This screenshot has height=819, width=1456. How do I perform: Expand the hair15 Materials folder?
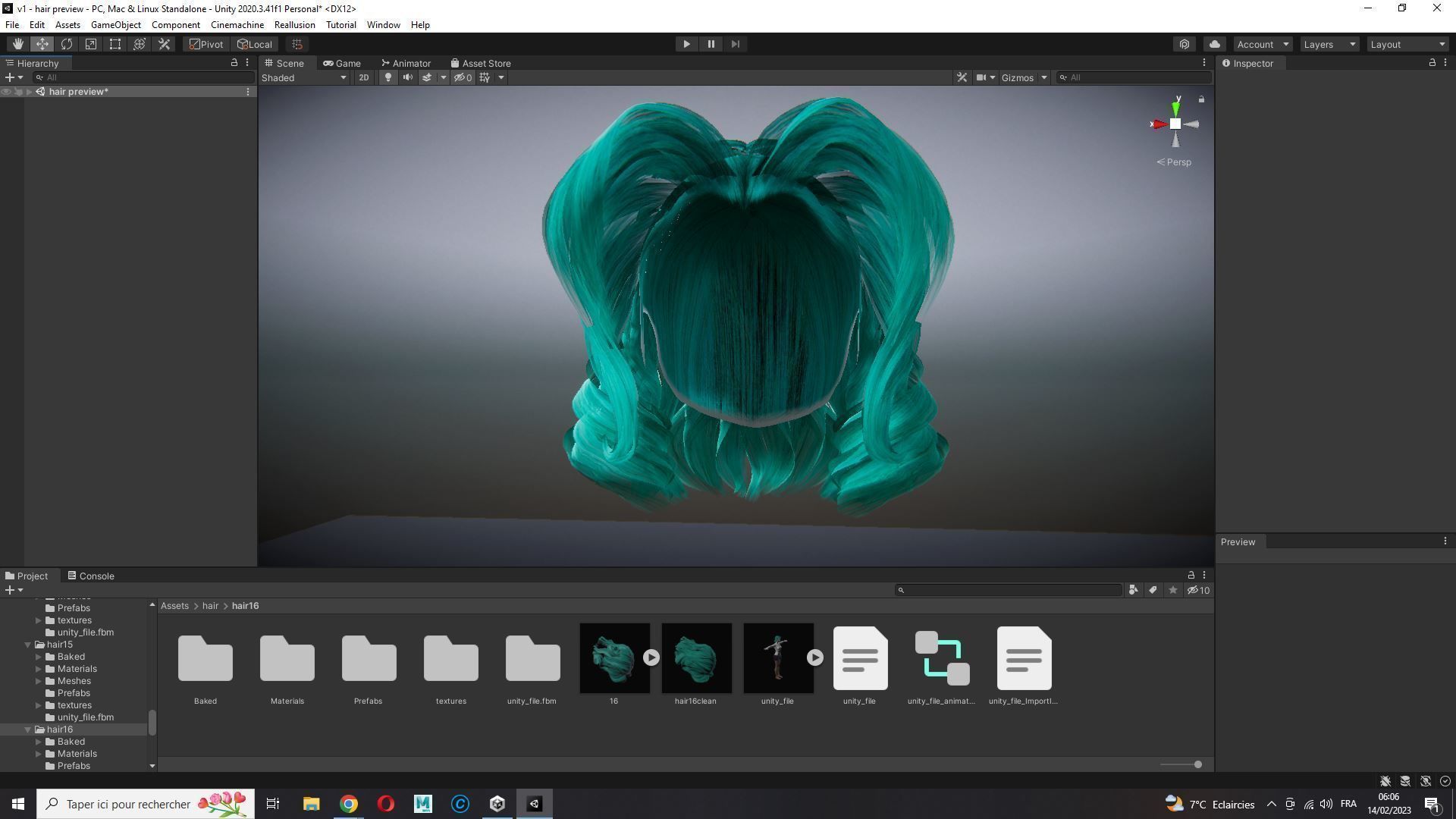(39, 669)
